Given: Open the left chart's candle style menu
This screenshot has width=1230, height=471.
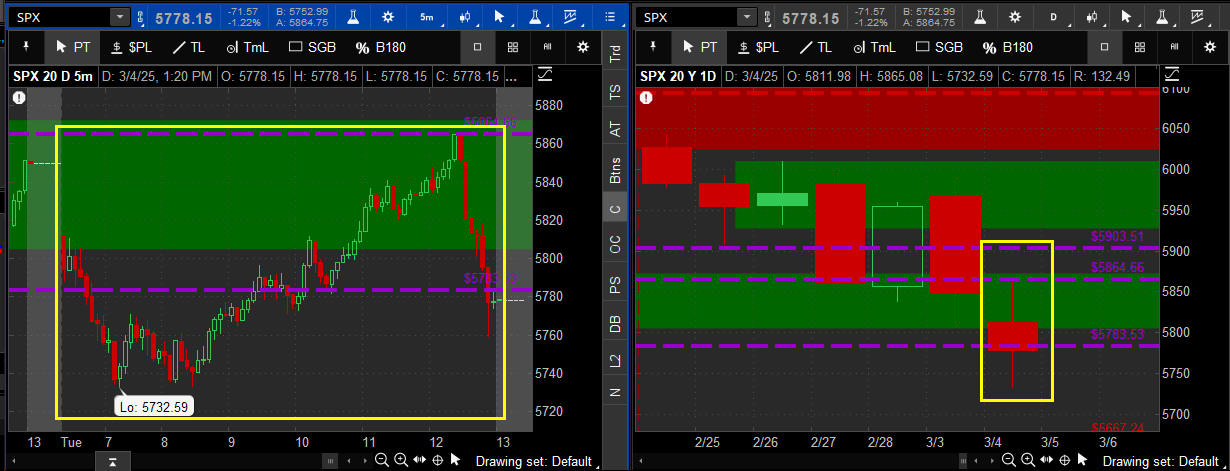Looking at the screenshot, I should click(x=464, y=17).
